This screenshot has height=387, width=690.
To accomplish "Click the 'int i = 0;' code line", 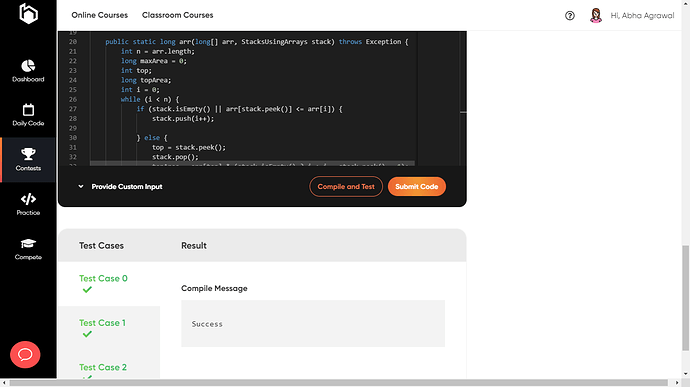I will coord(140,90).
